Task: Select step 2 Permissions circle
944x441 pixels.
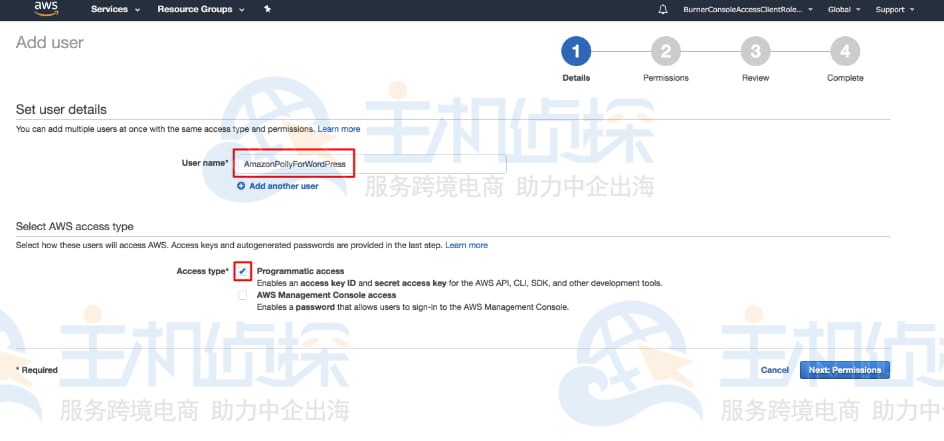Action: [x=666, y=52]
